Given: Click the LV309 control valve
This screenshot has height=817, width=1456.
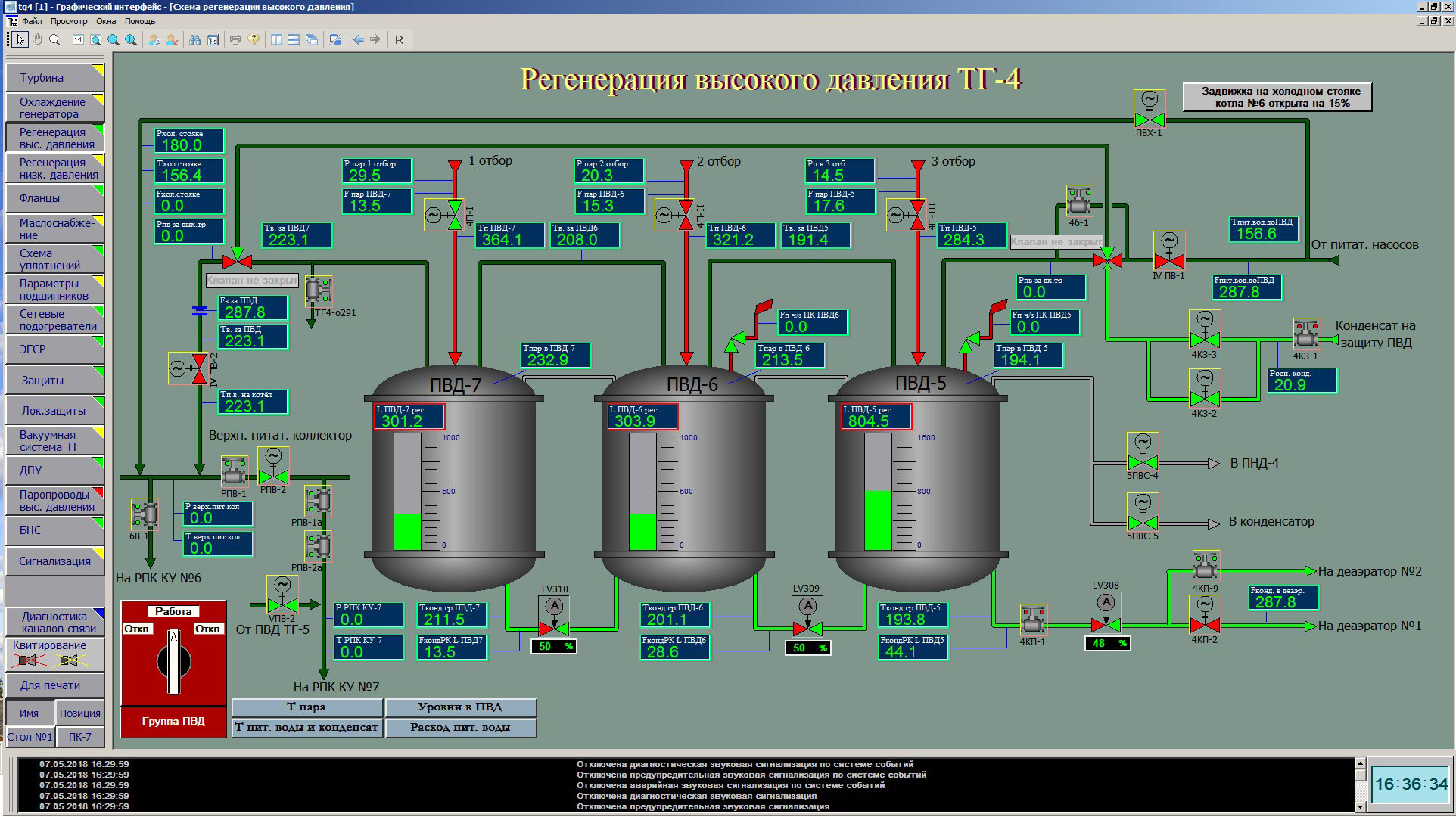Looking at the screenshot, I should tap(807, 617).
